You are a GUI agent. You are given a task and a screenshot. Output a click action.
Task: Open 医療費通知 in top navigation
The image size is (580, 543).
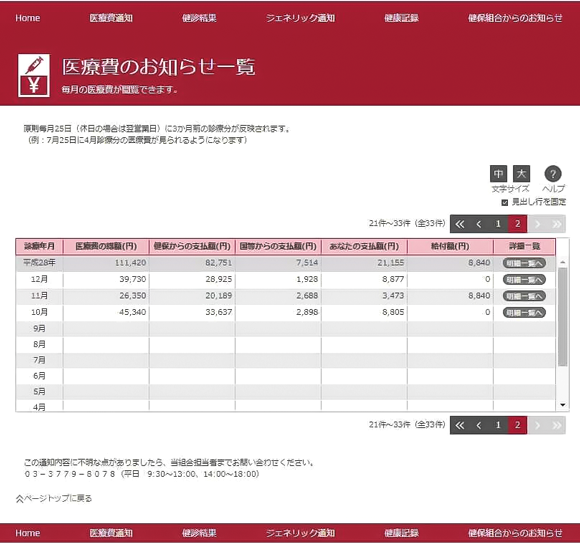tap(111, 18)
